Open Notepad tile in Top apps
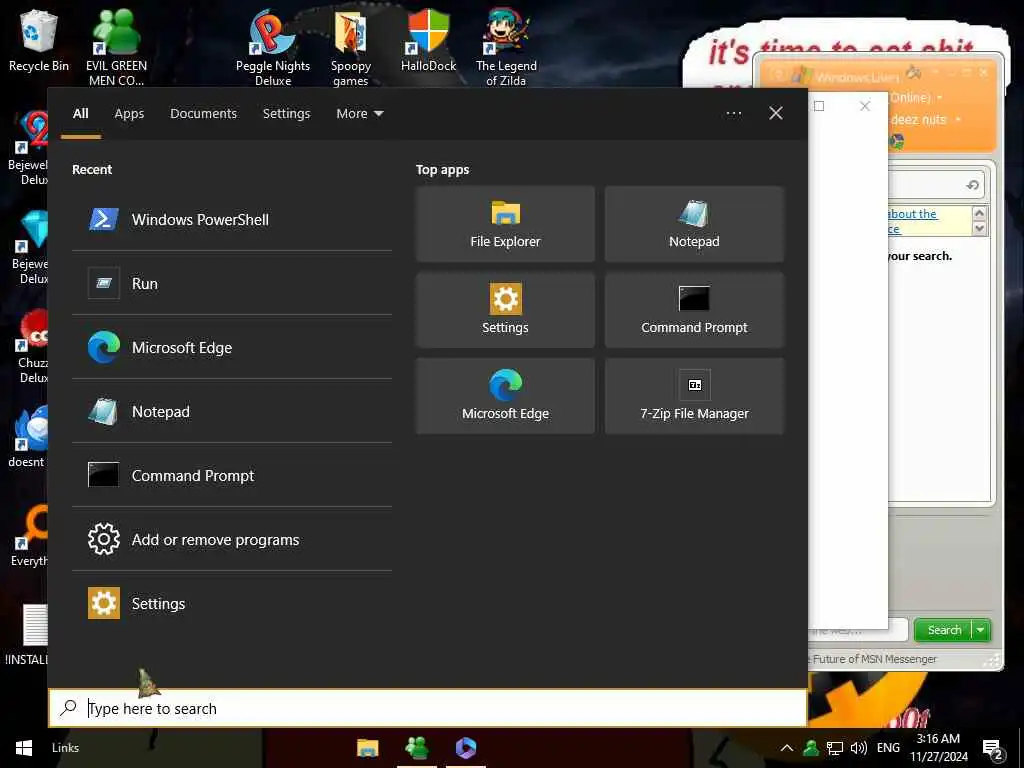The image size is (1024, 768). coord(694,224)
